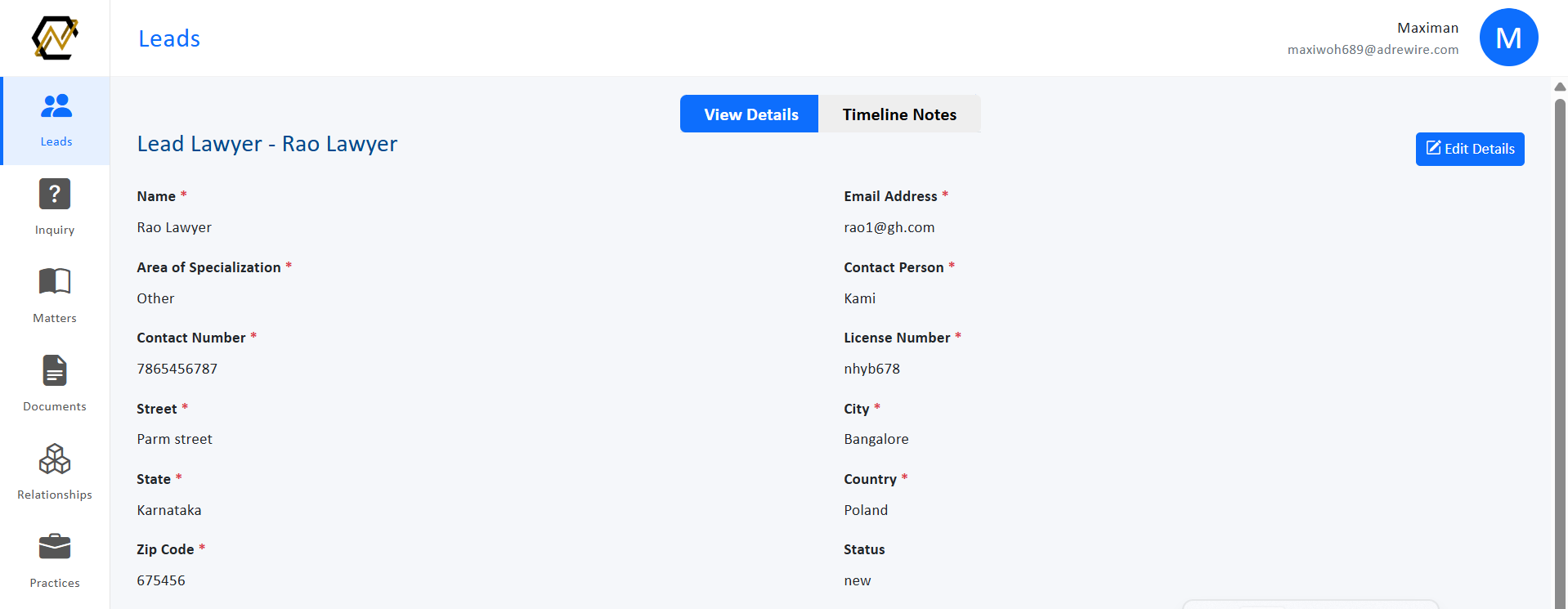The image size is (1568, 609).
Task: Click the Lead Lawyer - Rao Lawyer heading
Action: pos(267,144)
